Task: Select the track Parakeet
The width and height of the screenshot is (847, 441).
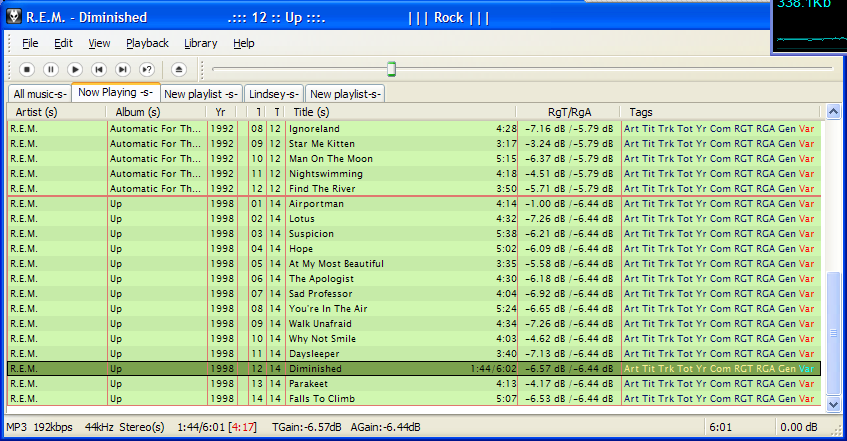Action: pyautogui.click(x=414, y=384)
